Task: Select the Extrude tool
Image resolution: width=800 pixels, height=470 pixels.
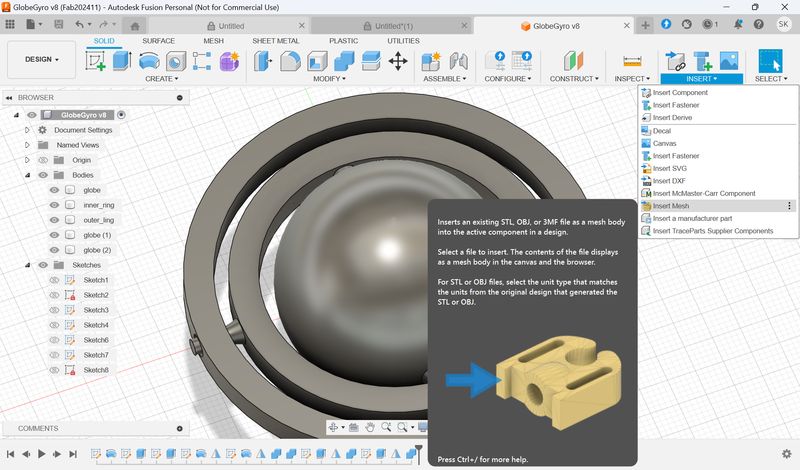Action: (x=122, y=61)
